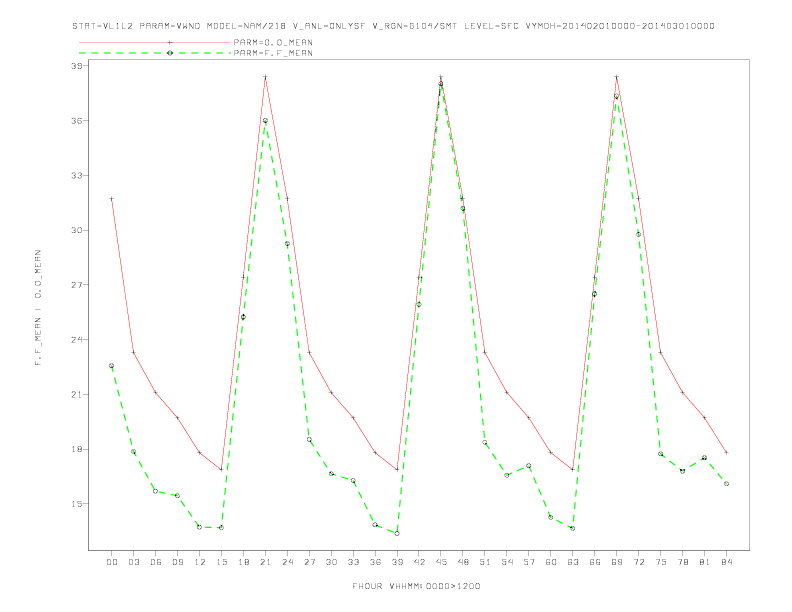The image size is (792, 612).
Task: Click x-axis forecast hour label 48
Action: click(463, 562)
